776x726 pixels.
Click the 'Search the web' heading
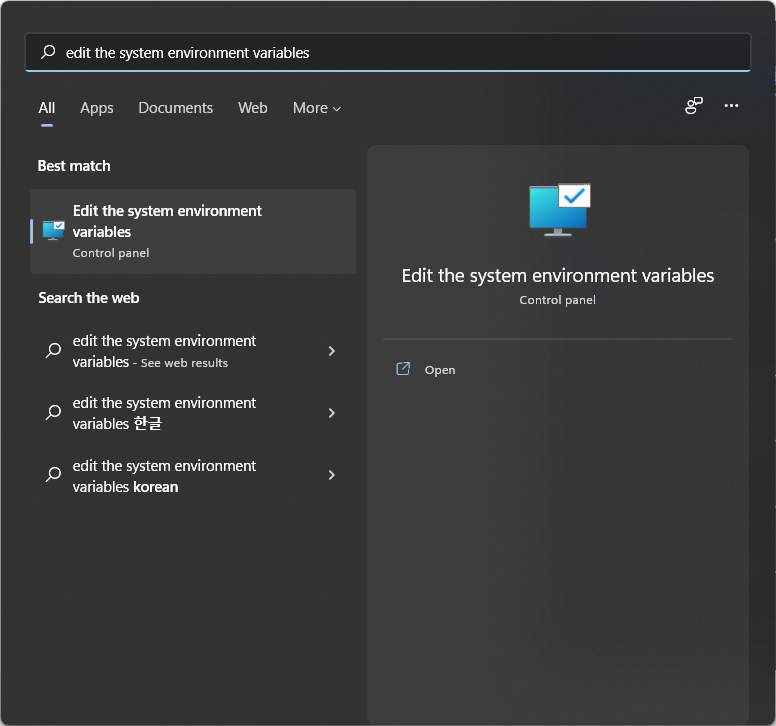click(89, 298)
